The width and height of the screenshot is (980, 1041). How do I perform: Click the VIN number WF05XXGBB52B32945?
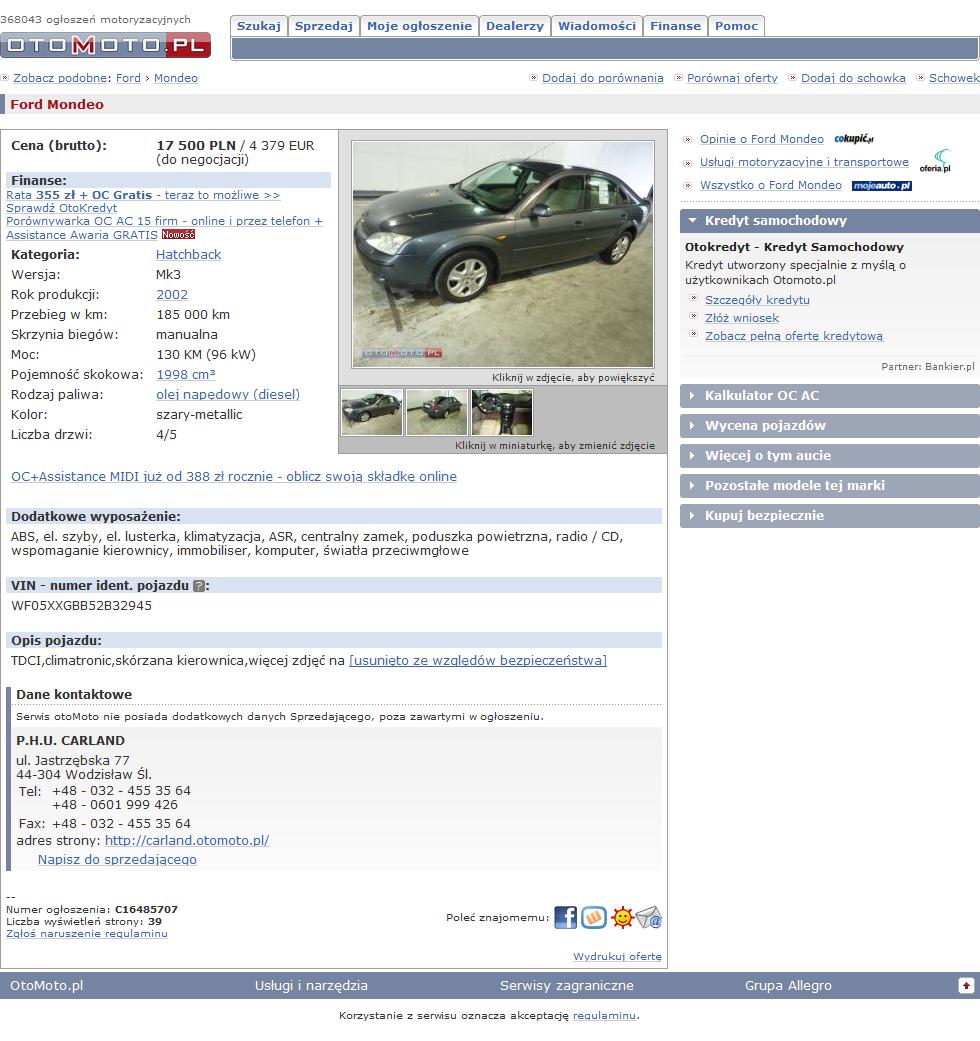(82, 605)
